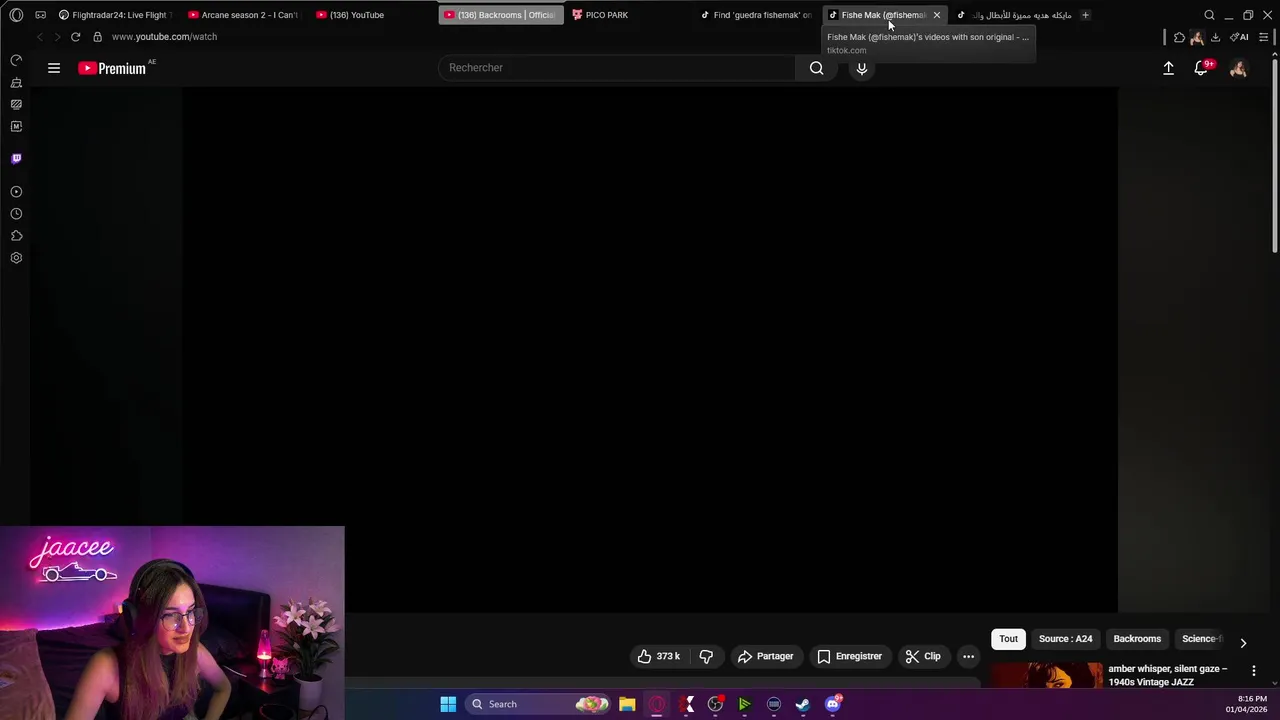Open browser extensions puzzle icon
Image resolution: width=1280 pixels, height=720 pixels.
1179,37
